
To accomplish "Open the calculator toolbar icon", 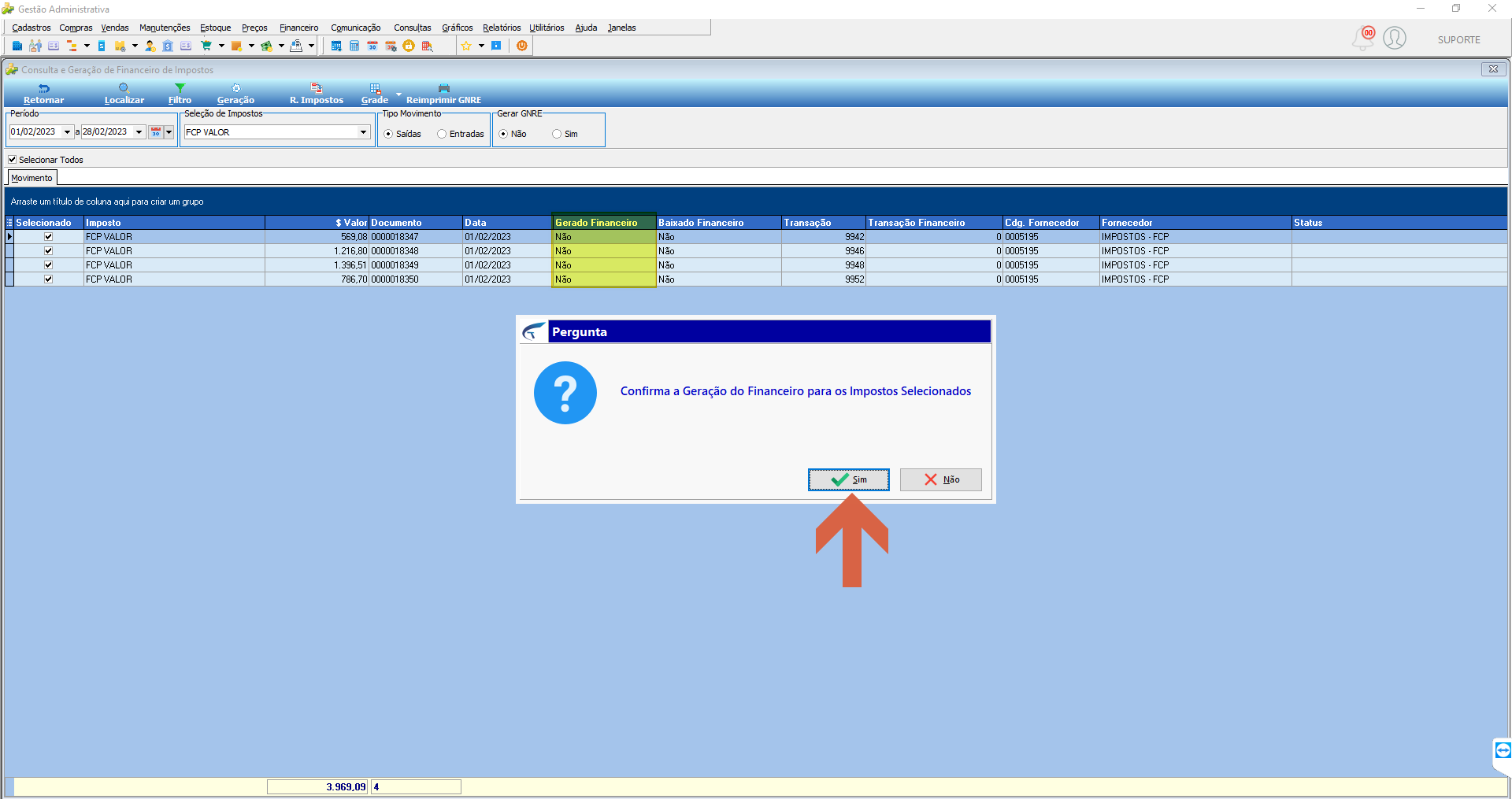I will click(354, 46).
